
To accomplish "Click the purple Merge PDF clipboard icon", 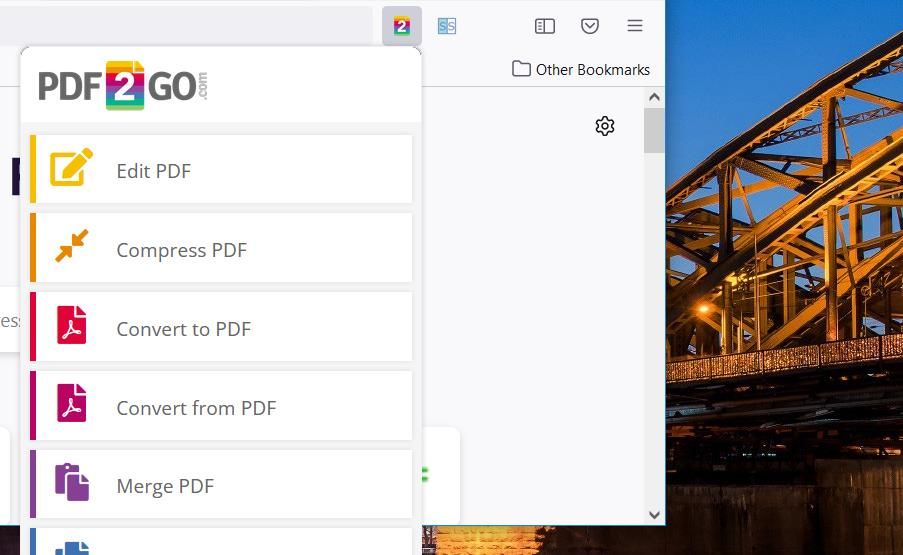I will tap(72, 482).
